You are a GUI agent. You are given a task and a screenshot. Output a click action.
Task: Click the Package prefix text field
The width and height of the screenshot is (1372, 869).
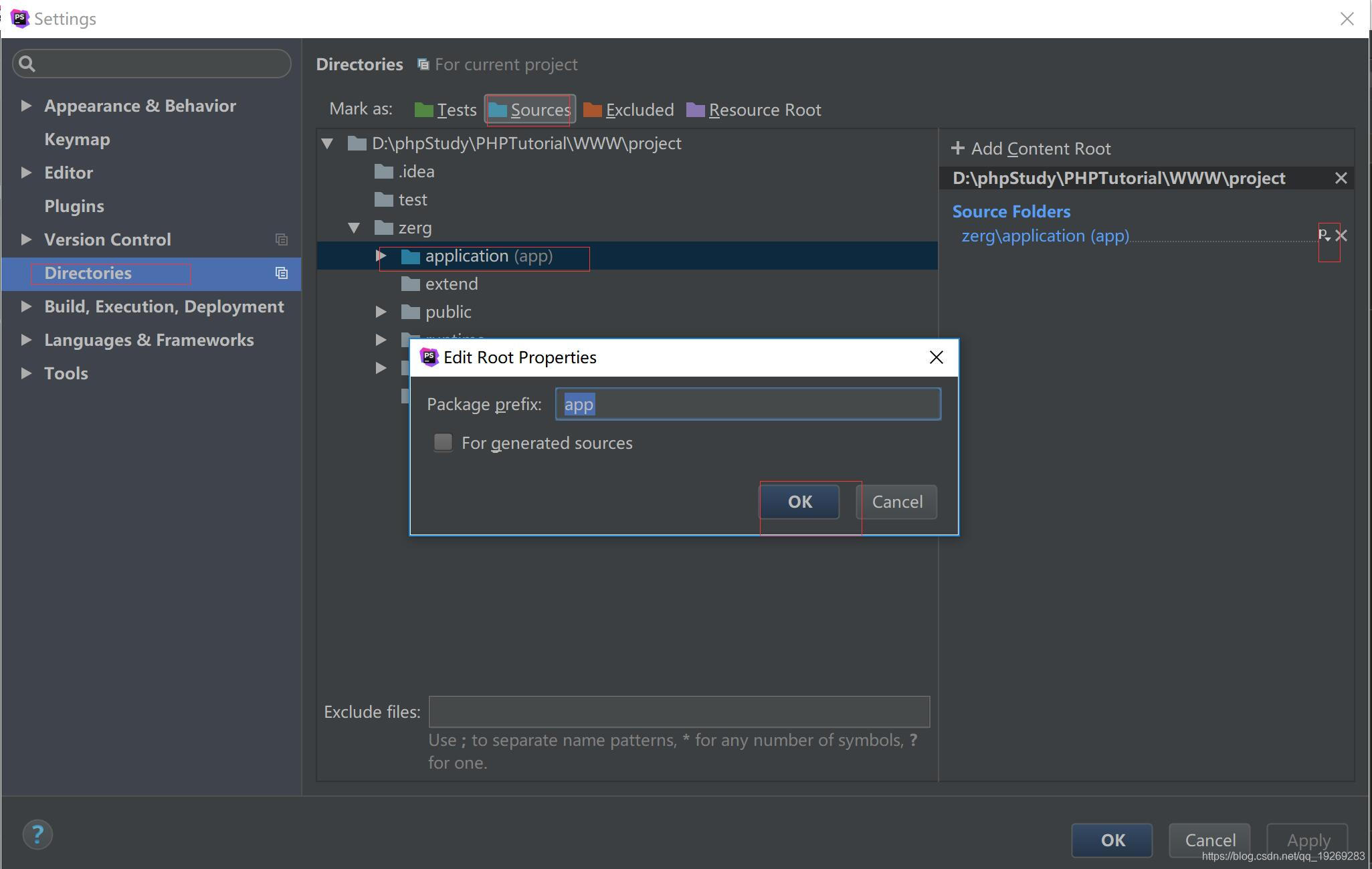[x=748, y=404]
